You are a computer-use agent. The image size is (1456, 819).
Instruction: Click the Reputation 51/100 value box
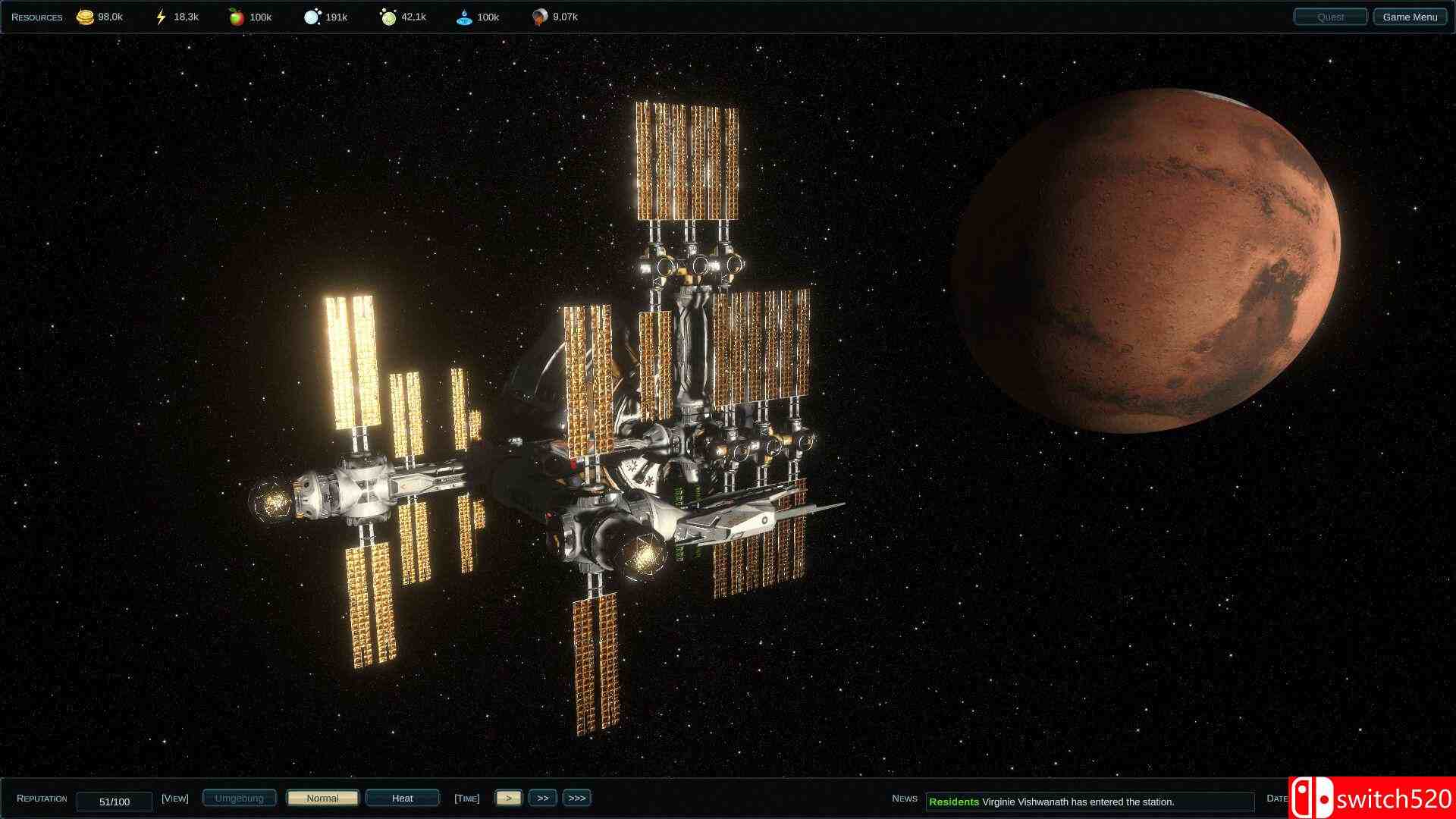pyautogui.click(x=115, y=802)
